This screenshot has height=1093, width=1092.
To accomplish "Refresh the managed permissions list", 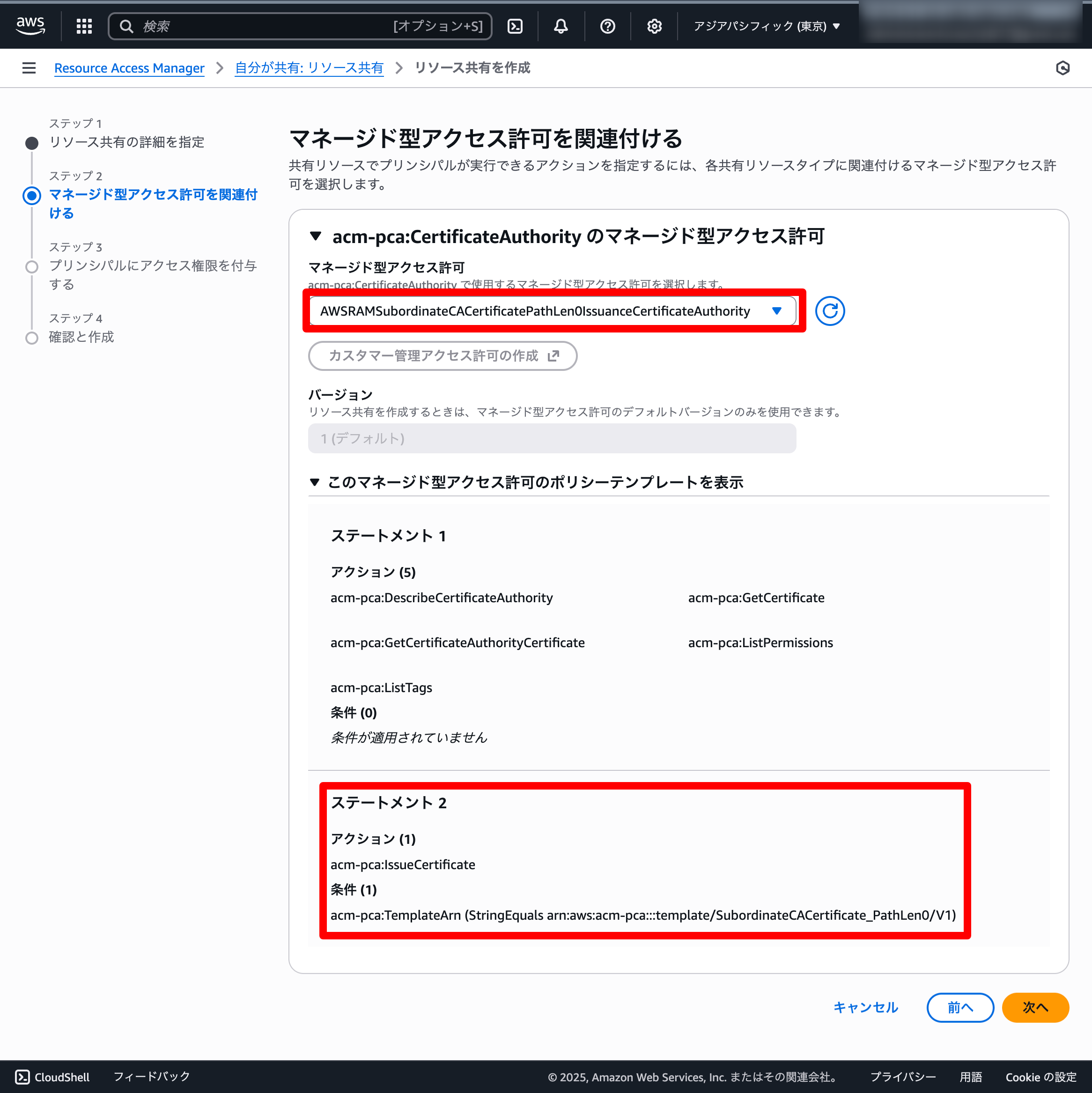I will [829, 310].
